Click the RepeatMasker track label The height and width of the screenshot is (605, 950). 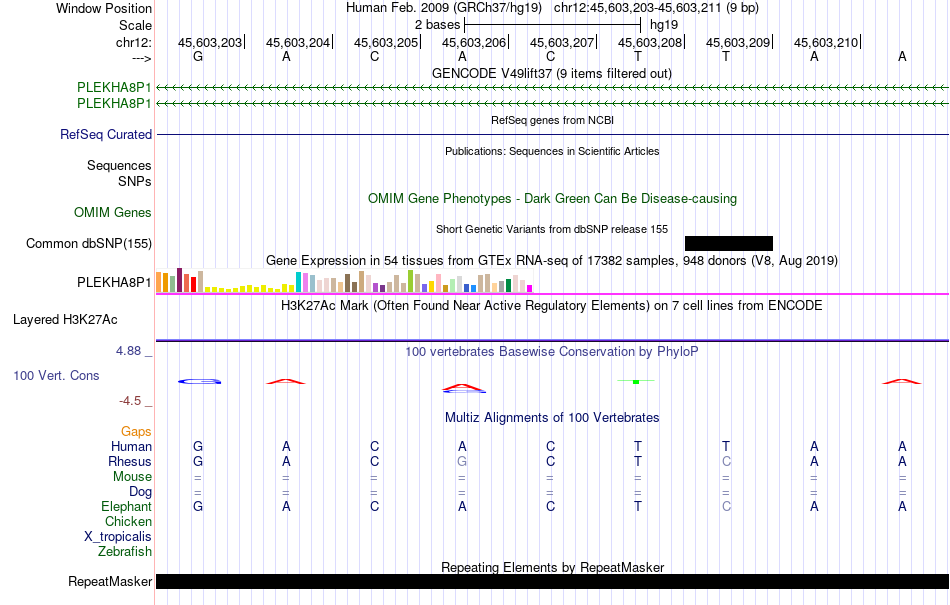coord(110,581)
